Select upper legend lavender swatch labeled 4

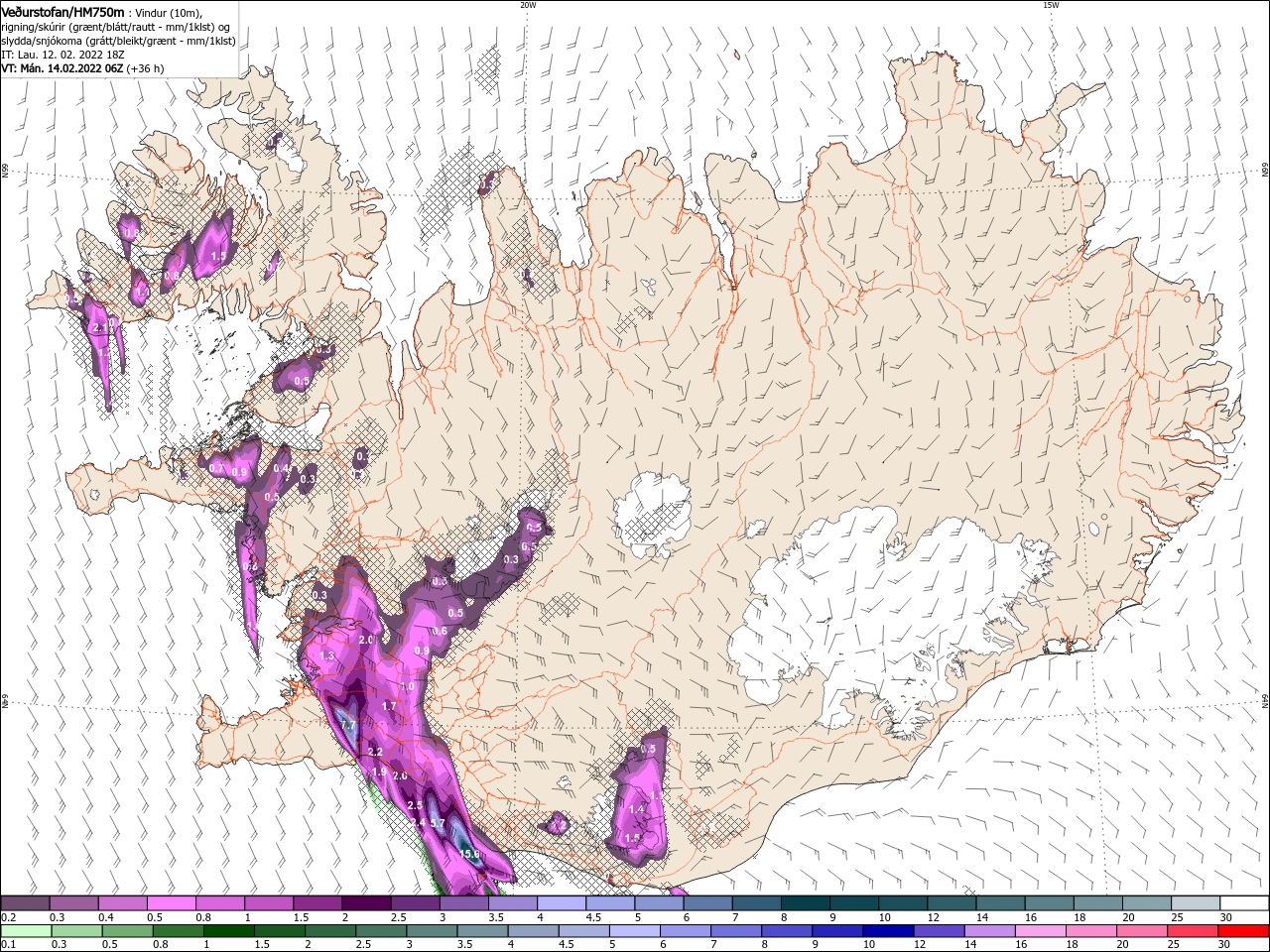click(x=562, y=903)
